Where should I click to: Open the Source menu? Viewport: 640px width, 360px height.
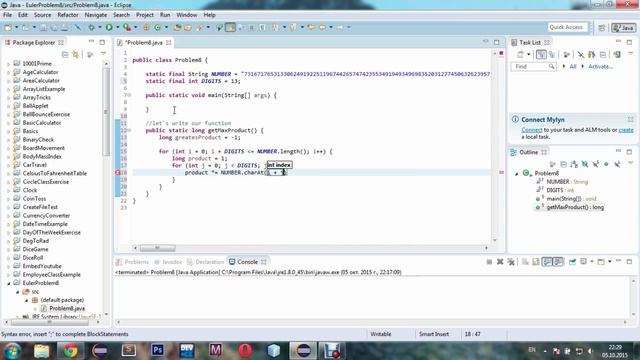point(42,15)
